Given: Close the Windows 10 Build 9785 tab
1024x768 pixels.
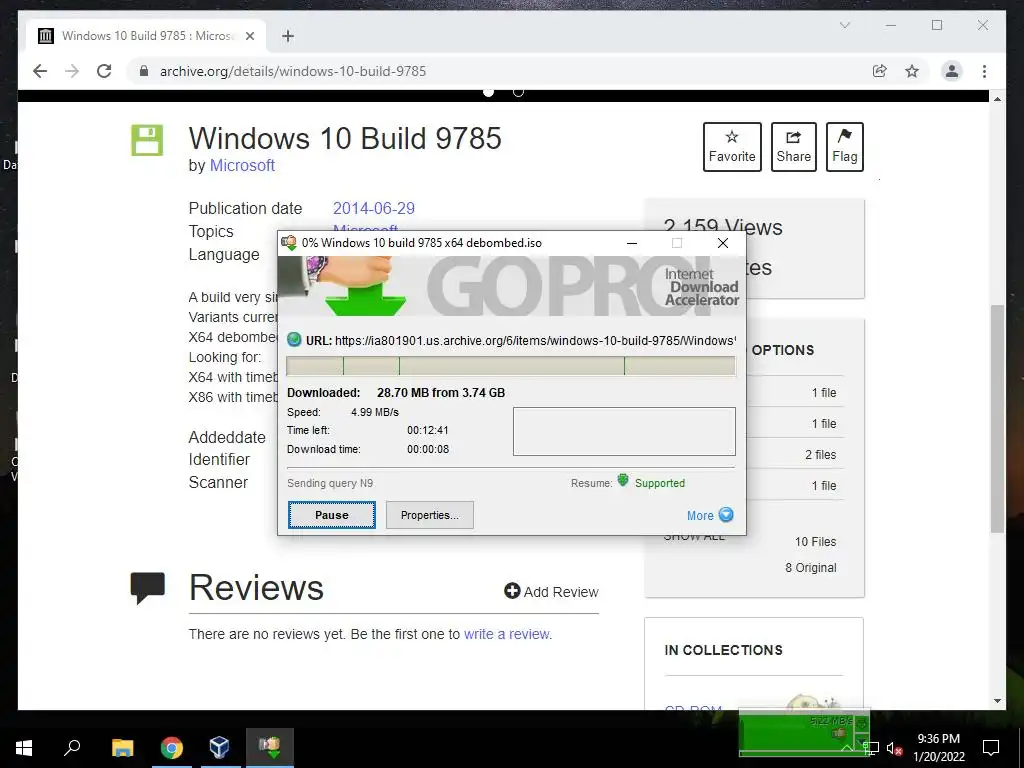Looking at the screenshot, I should (x=249, y=36).
